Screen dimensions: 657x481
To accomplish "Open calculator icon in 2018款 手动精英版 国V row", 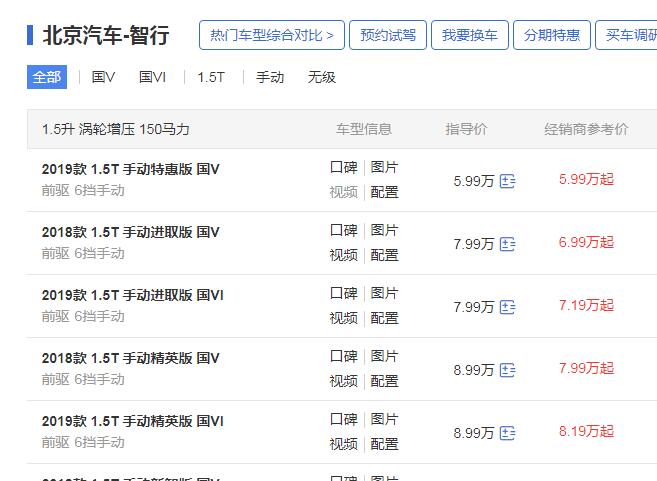I will (507, 370).
